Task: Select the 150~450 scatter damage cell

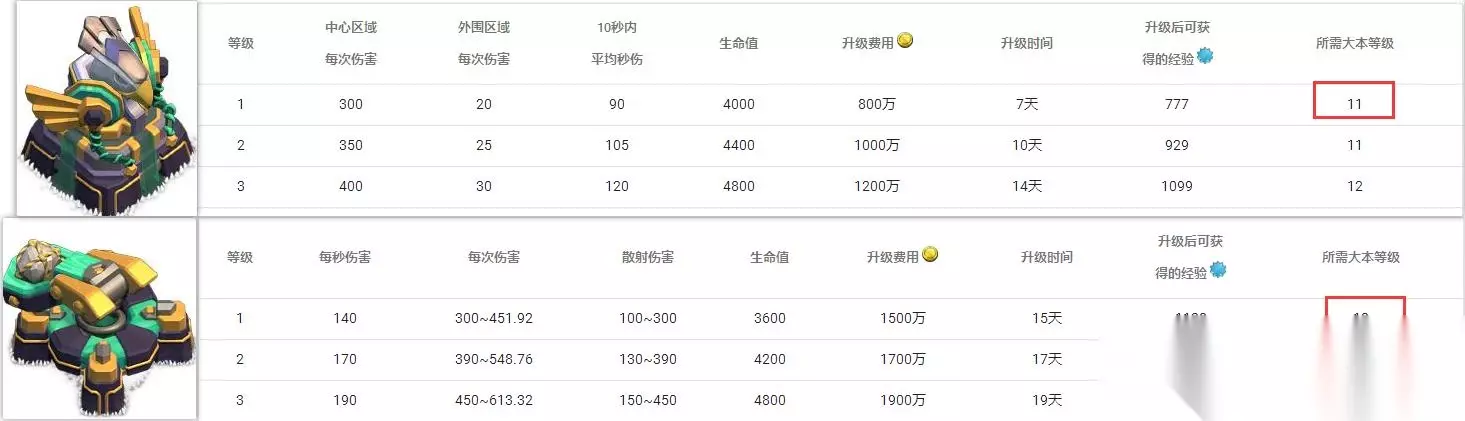Action: point(647,400)
